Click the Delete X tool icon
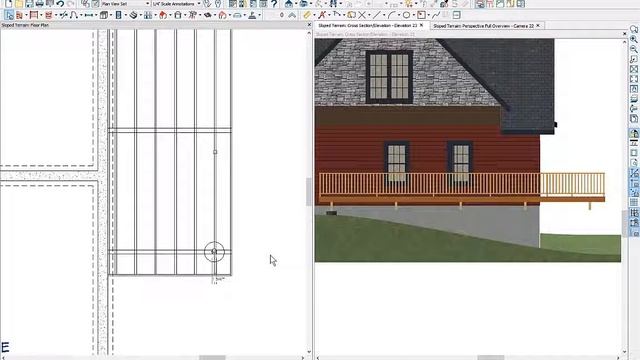The height and width of the screenshot is (360, 640). (x=362, y=16)
